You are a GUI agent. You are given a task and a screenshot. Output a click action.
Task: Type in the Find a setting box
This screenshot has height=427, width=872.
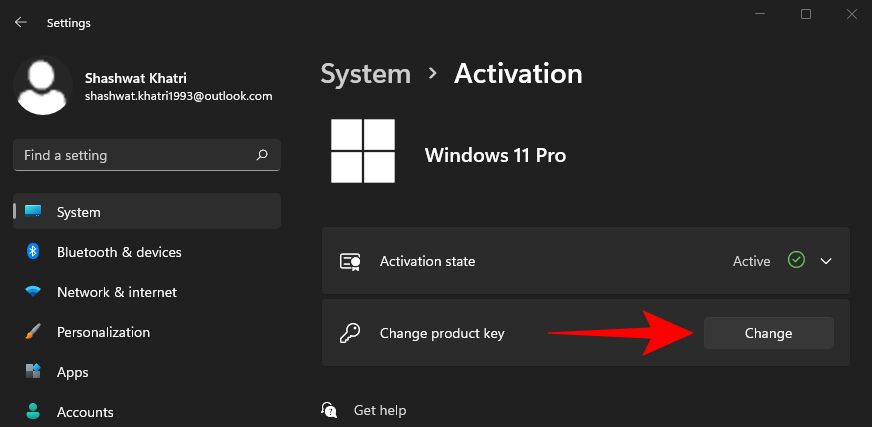tap(135, 155)
